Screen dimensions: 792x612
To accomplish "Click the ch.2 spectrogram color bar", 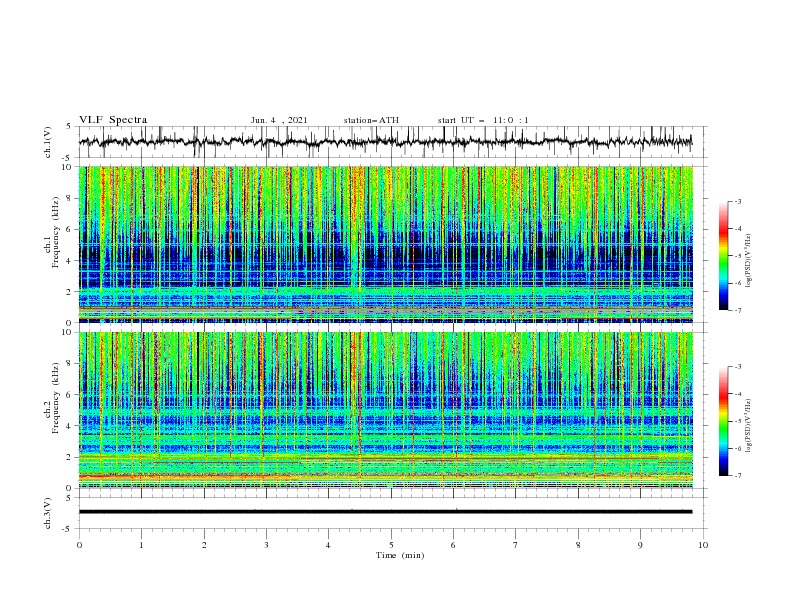I will tap(723, 421).
